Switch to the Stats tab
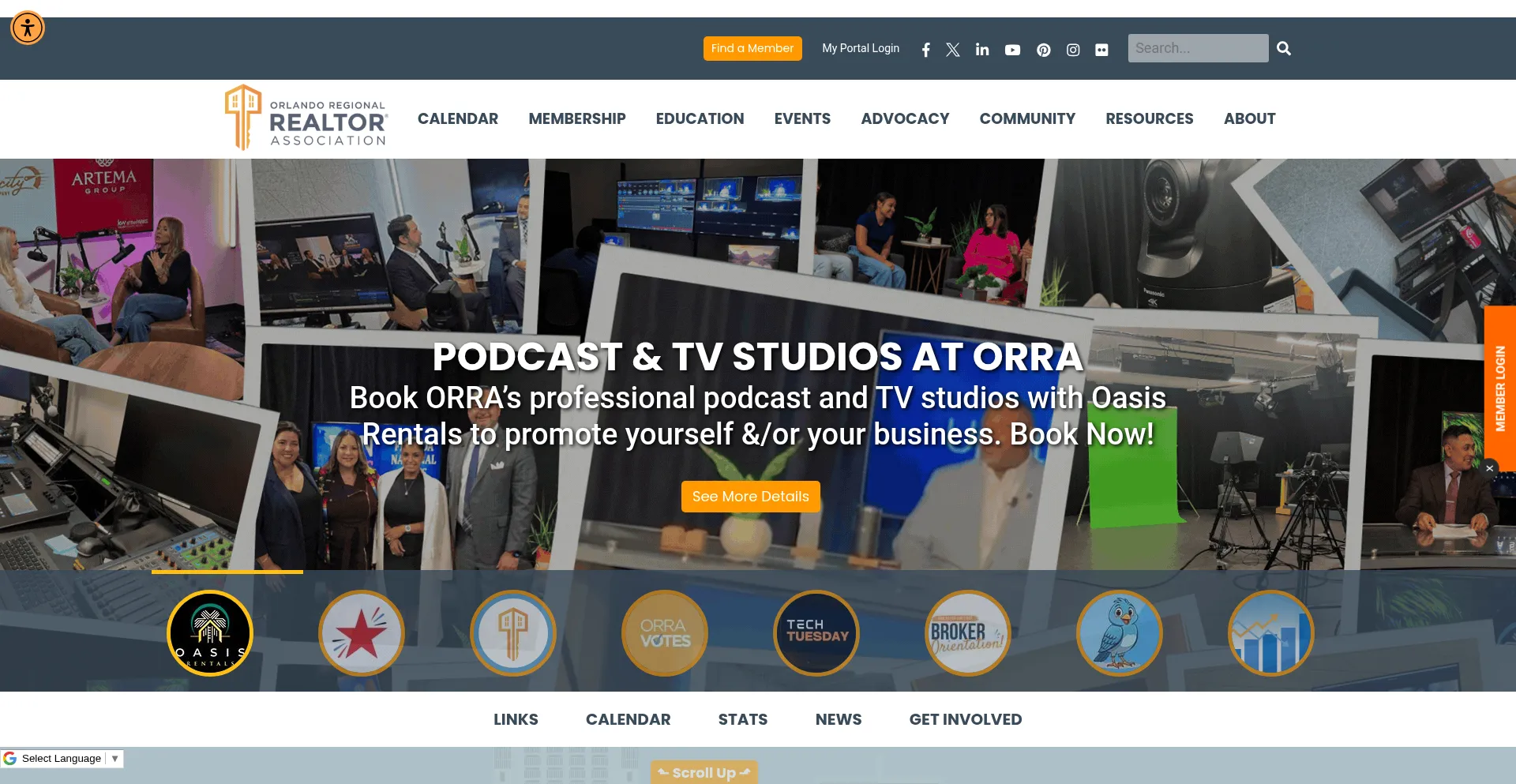The height and width of the screenshot is (784, 1516). [743, 719]
